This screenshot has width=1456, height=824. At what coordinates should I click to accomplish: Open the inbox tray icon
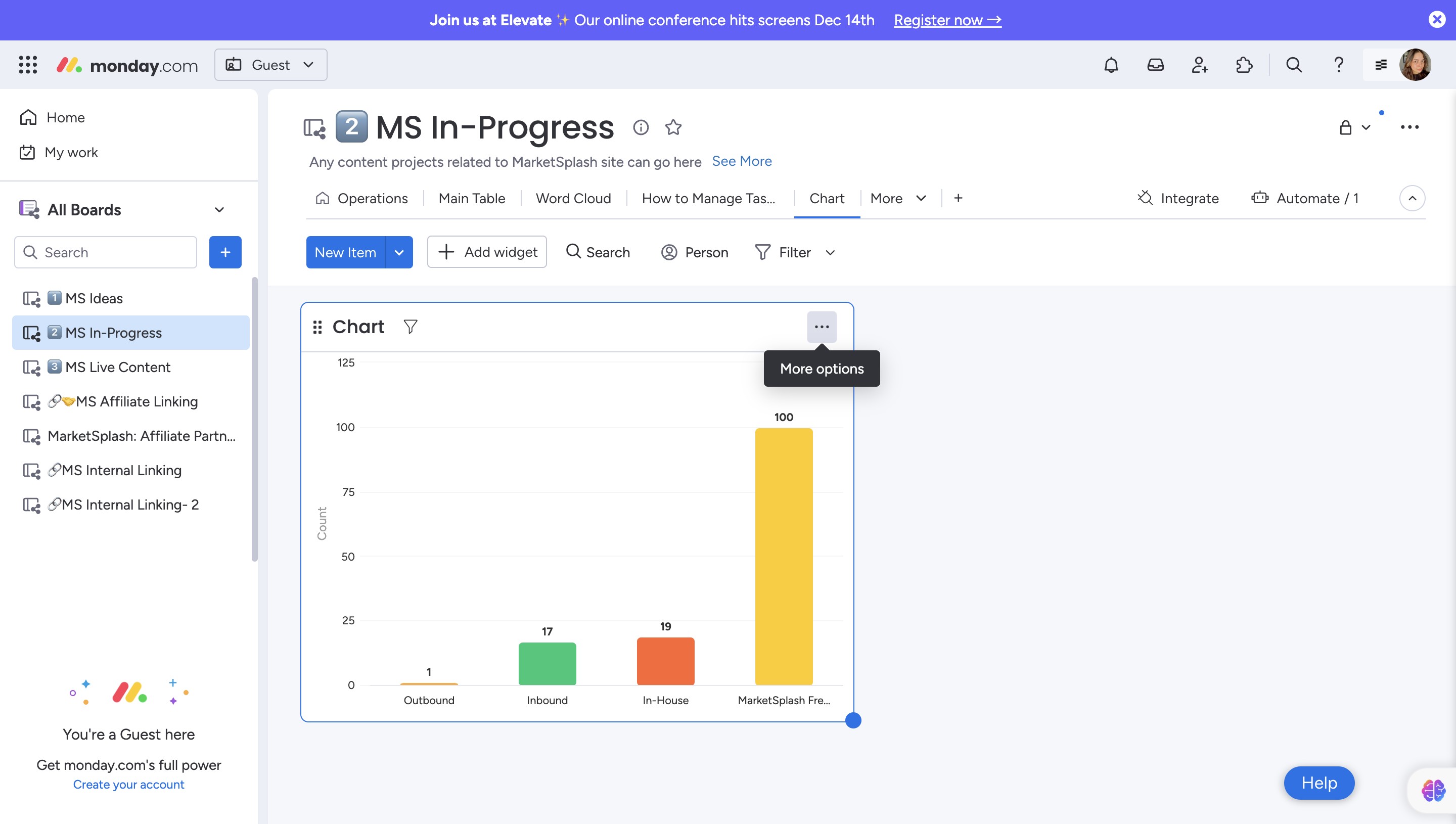[1155, 65]
